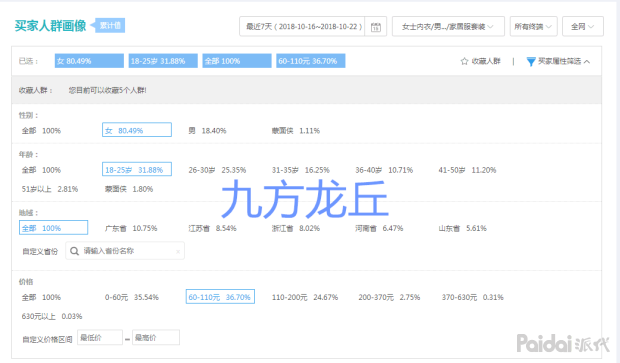Click 收藏人群 link with star
Screen dimensions: 620x363
pos(481,61)
